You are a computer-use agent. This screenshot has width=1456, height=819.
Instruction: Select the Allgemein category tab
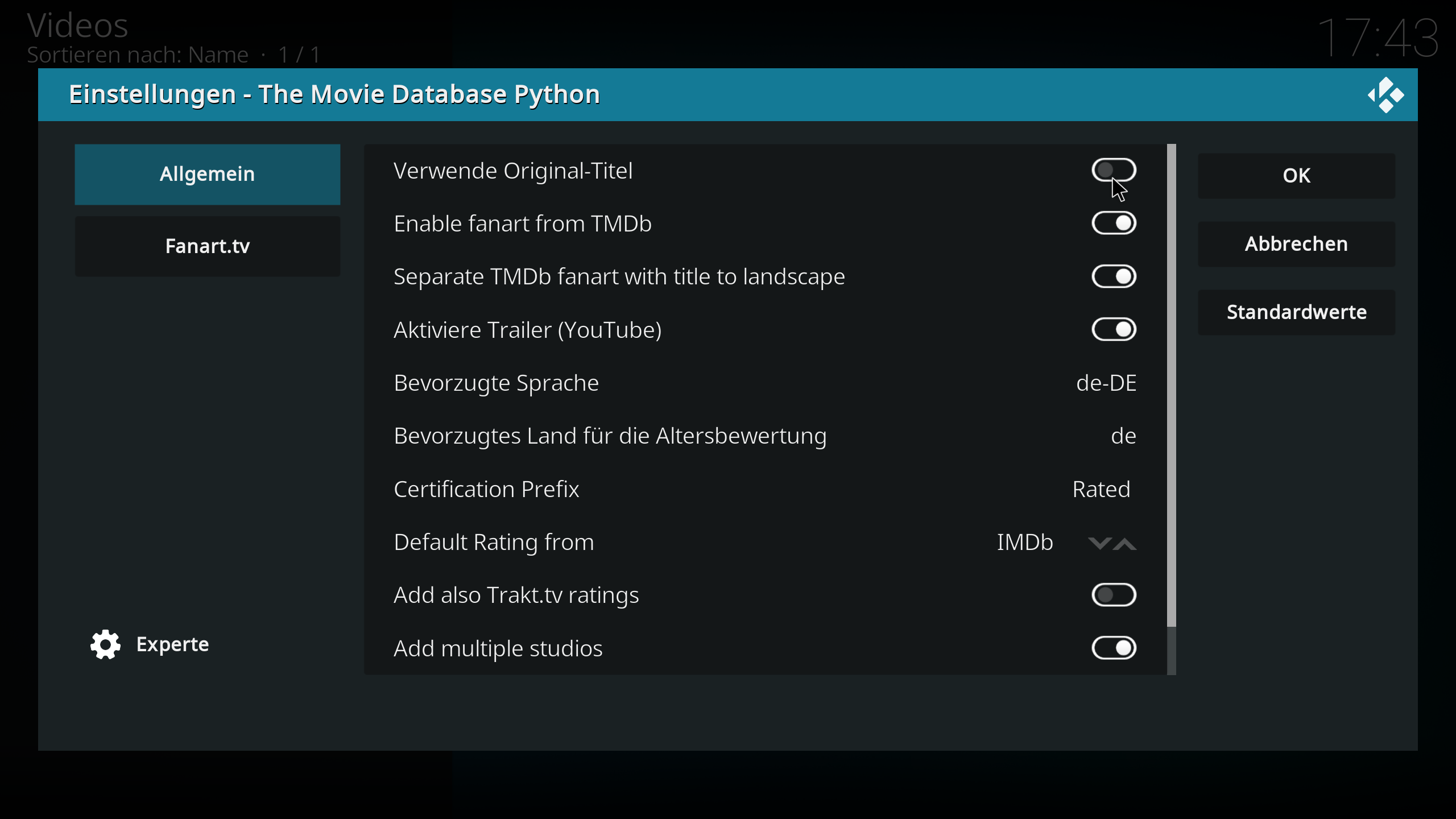coord(208,174)
